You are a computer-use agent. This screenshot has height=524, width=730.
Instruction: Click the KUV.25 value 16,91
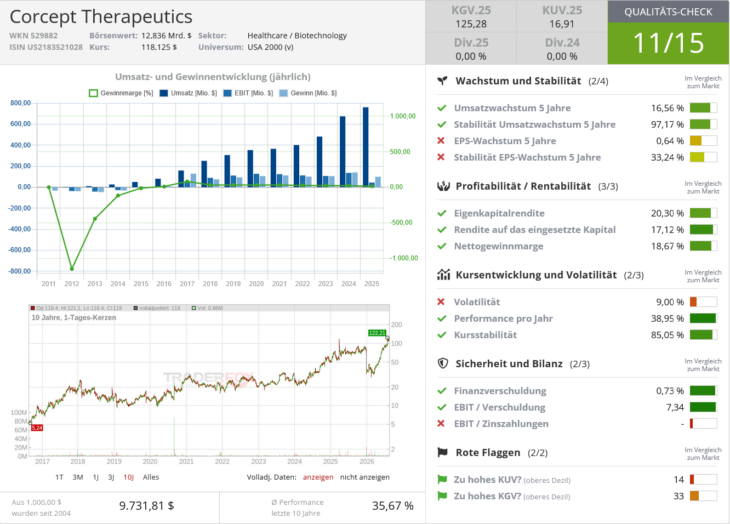point(562,24)
